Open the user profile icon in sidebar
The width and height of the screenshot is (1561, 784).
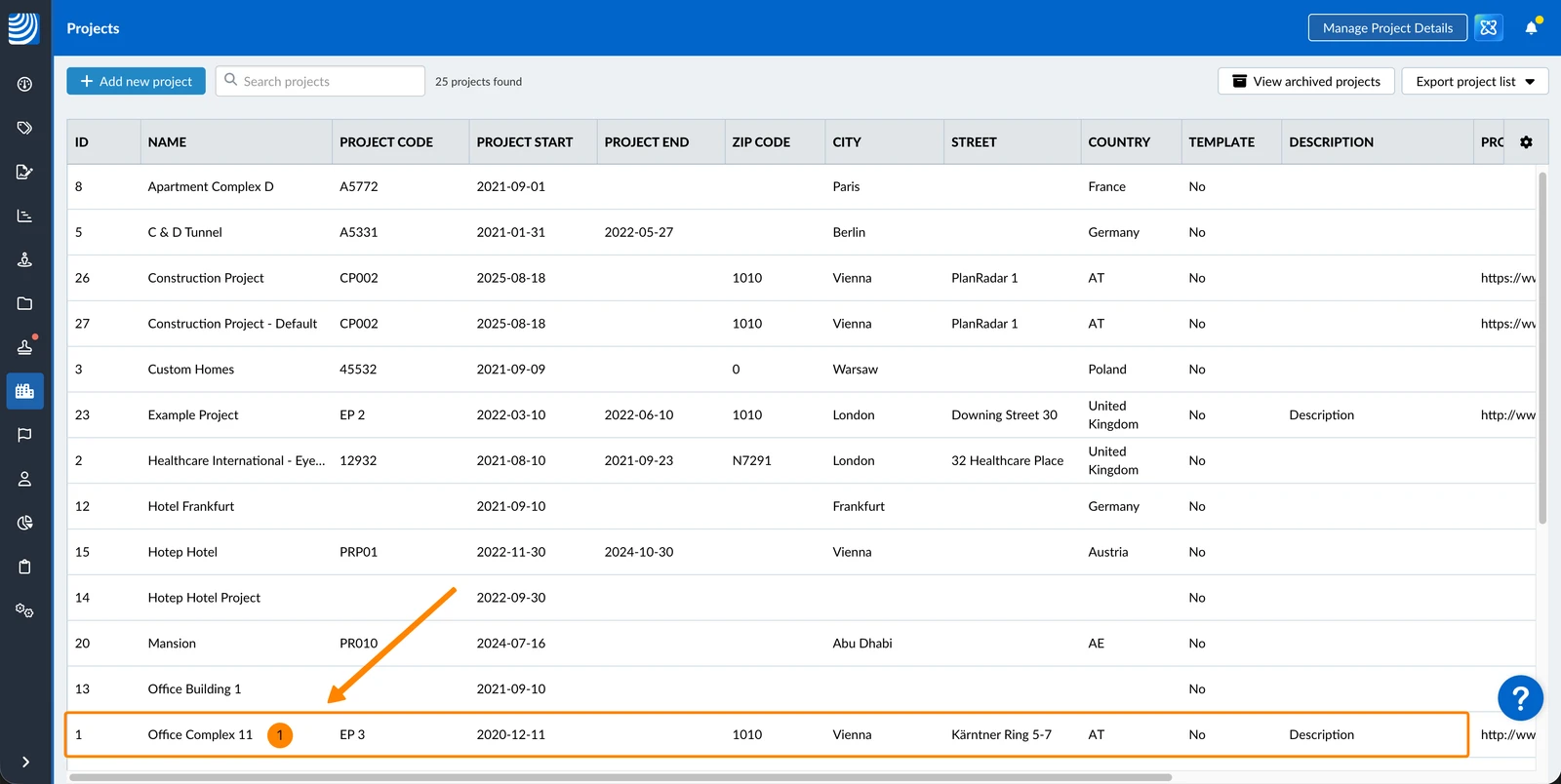[24, 479]
